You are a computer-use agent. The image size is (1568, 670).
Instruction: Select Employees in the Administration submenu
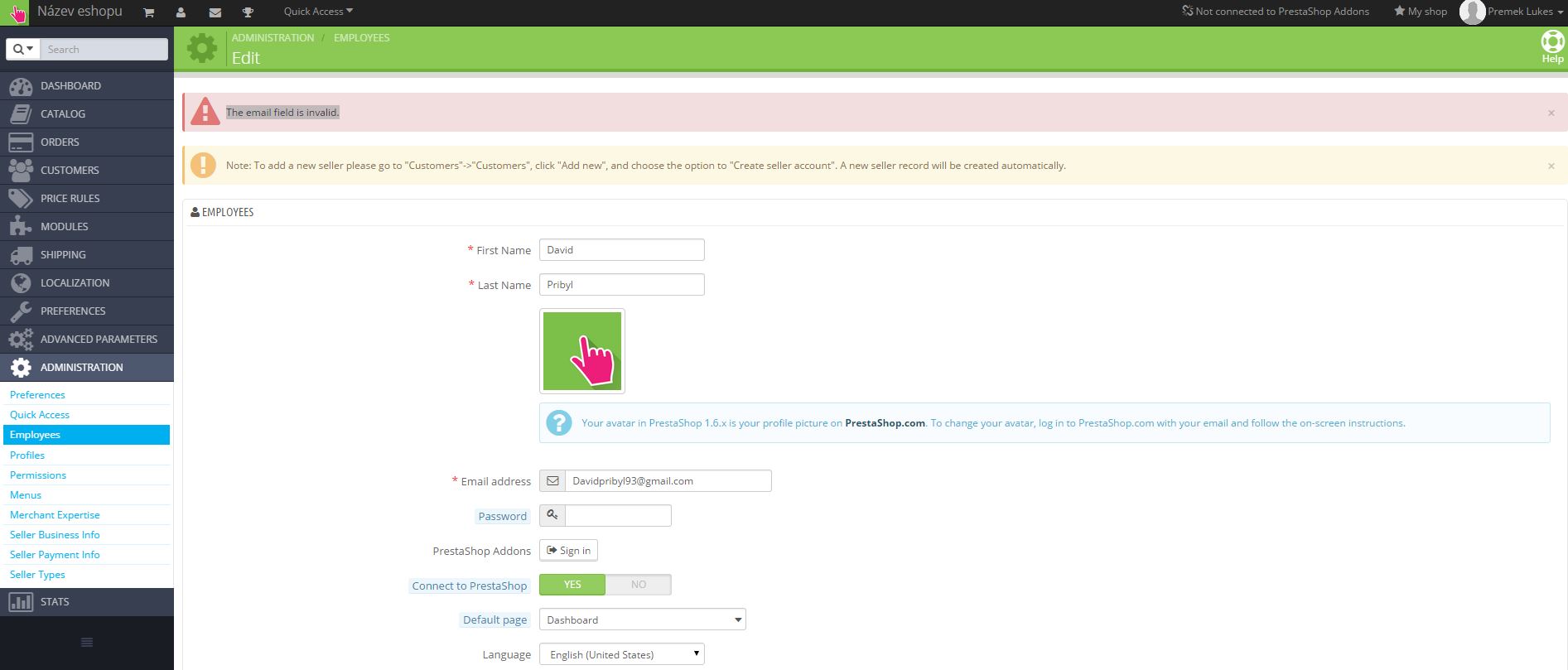point(87,435)
